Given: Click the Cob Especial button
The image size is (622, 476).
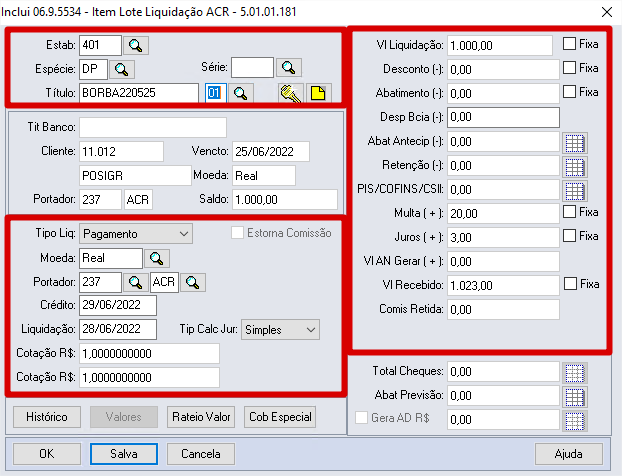Looking at the screenshot, I should point(280,417).
